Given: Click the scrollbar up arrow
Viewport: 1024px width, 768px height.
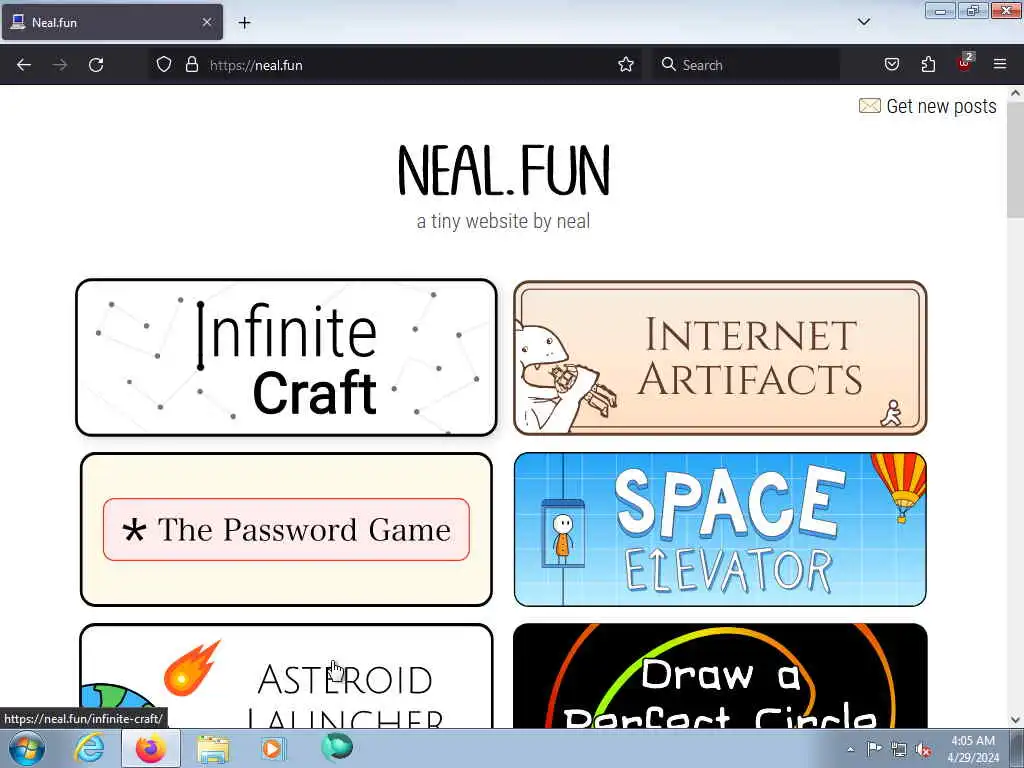Looking at the screenshot, I should click(x=1015, y=93).
